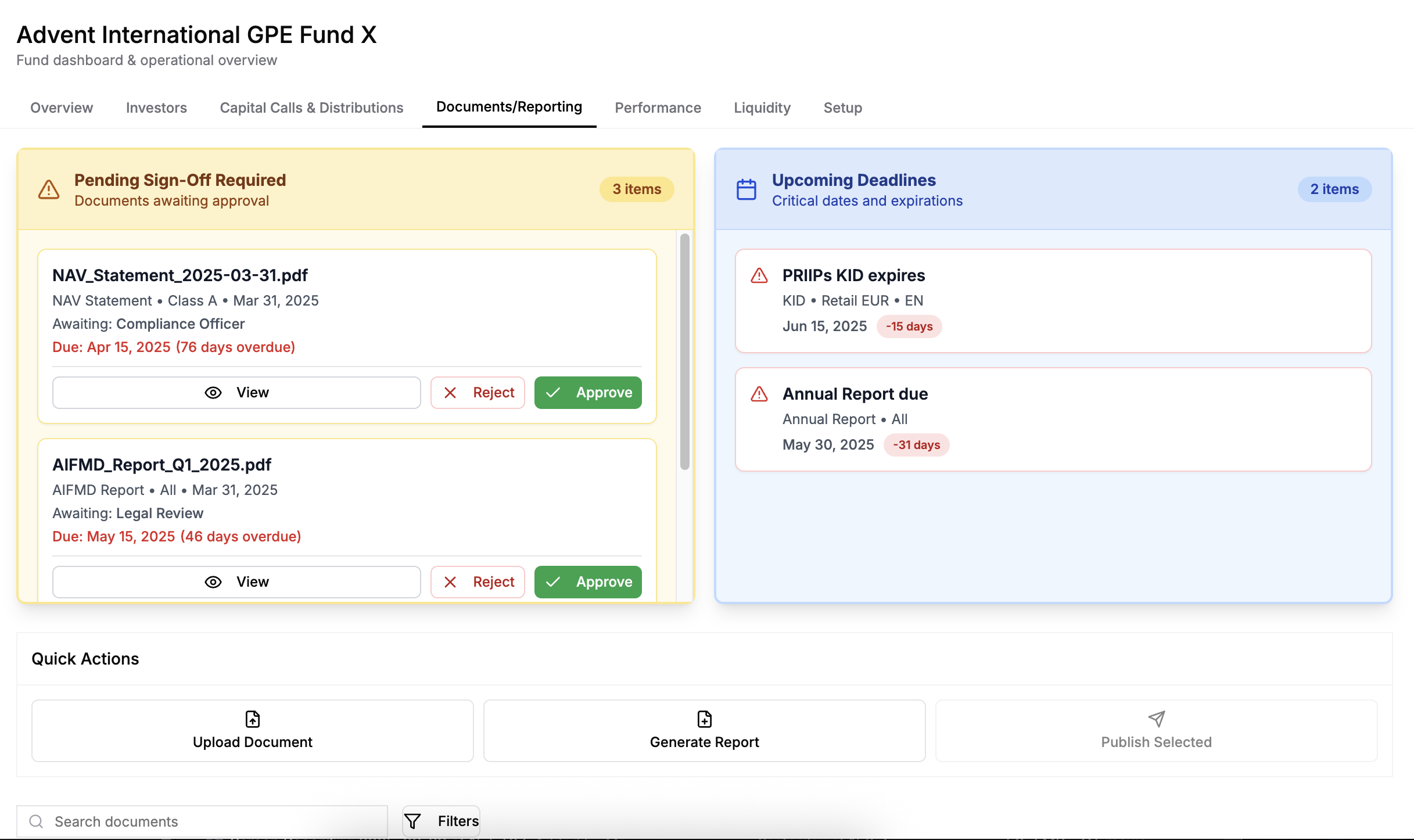The width and height of the screenshot is (1414, 840).
Task: Click the funnel icon next to Filters
Action: coord(412,821)
